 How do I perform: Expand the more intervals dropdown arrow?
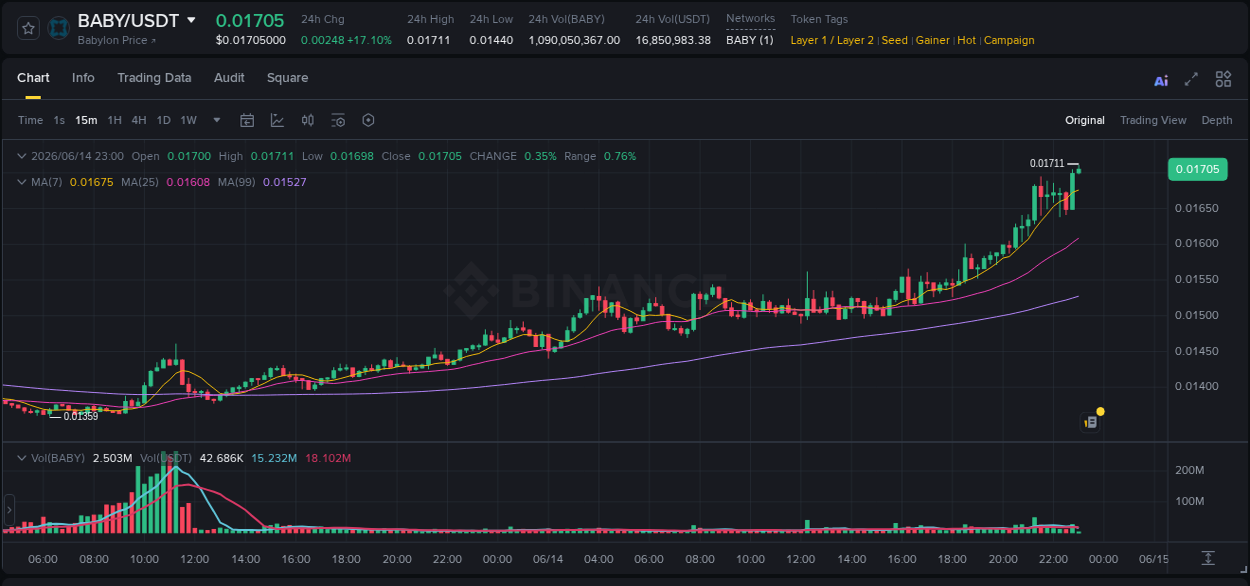217,120
